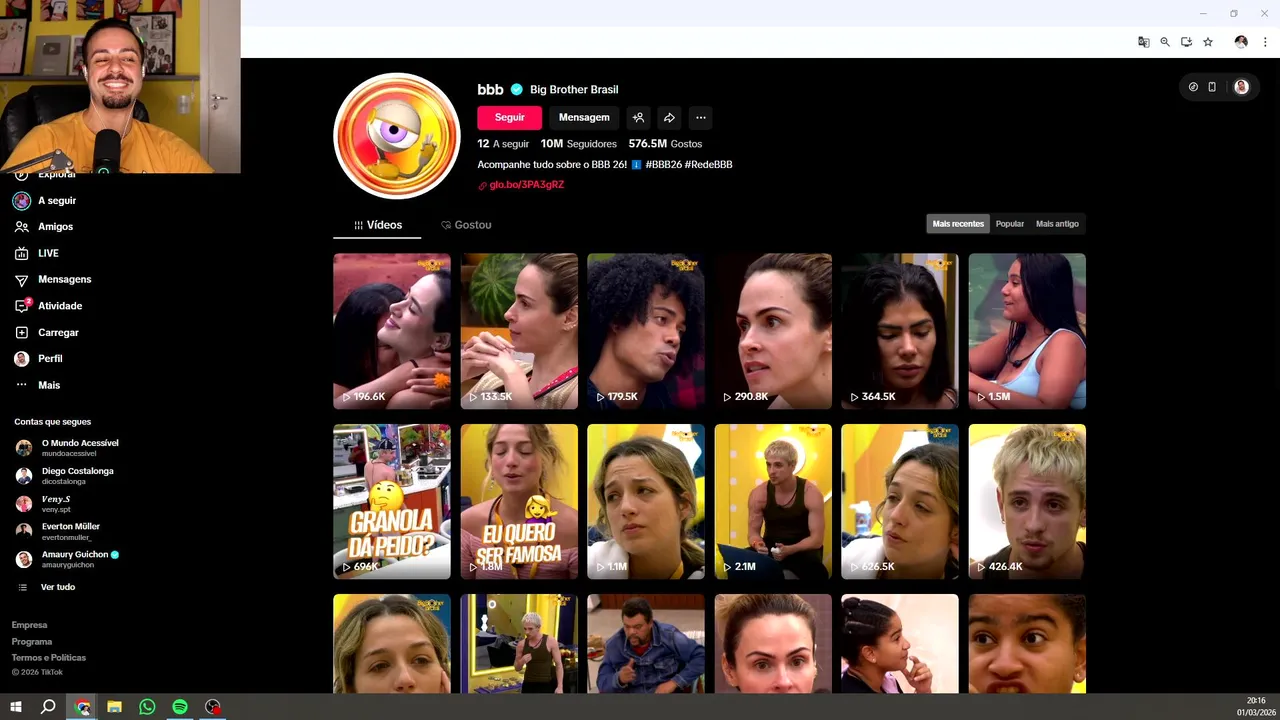Play the video with 2.1M views
Screen dimensions: 1280x720
pyautogui.click(x=773, y=501)
